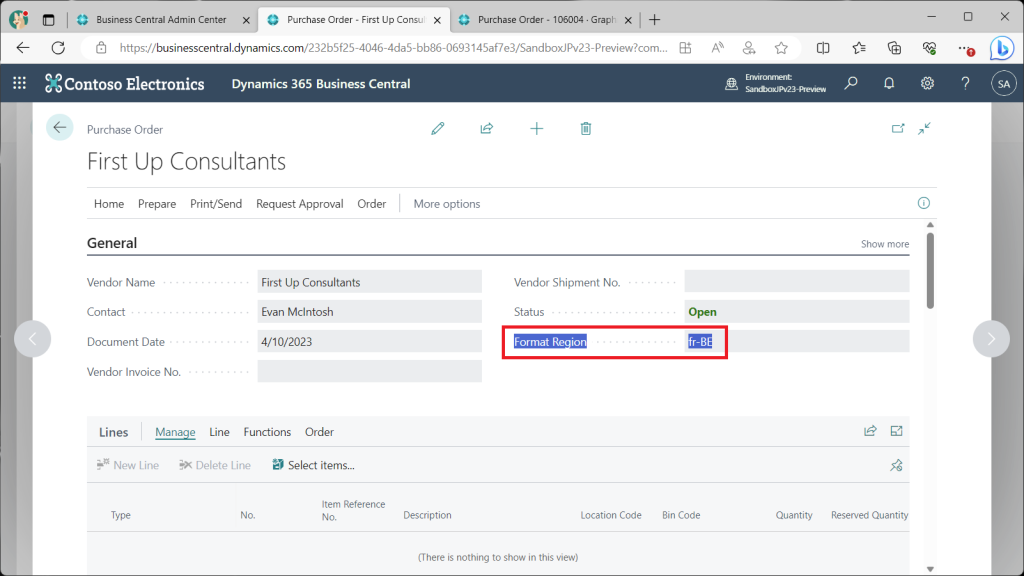Image resolution: width=1024 pixels, height=576 pixels.
Task: Show More options in the action bar
Action: 447,204
